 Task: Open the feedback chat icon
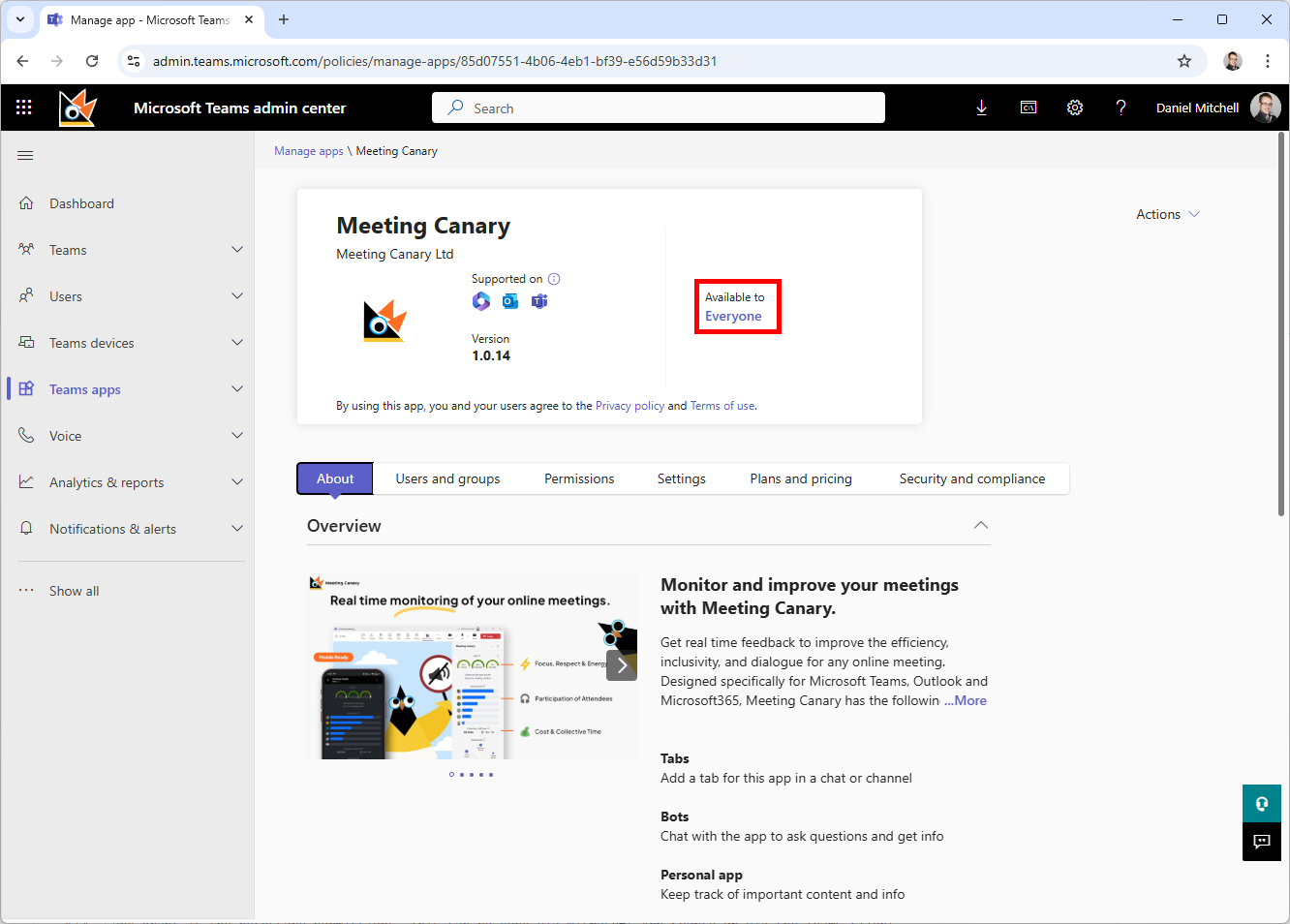(1261, 842)
